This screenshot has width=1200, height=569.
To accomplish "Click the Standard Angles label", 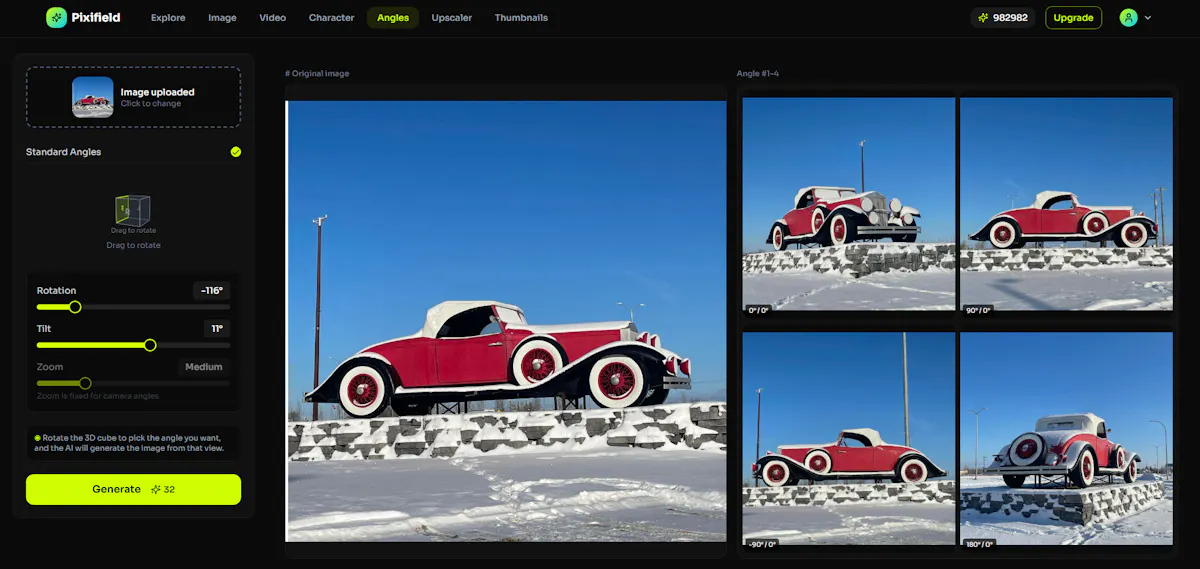I will pos(63,152).
